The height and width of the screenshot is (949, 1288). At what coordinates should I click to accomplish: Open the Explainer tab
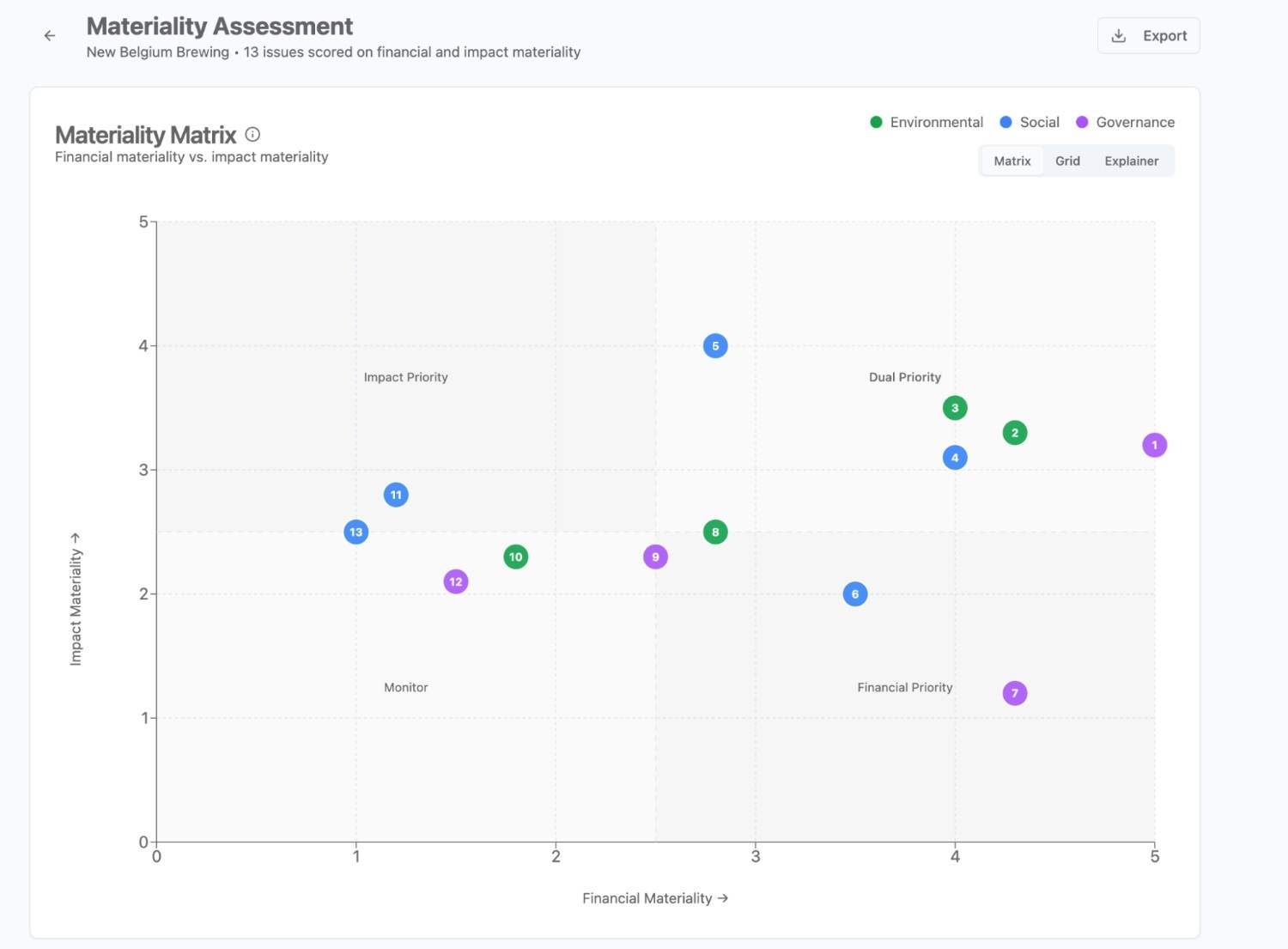click(1131, 161)
